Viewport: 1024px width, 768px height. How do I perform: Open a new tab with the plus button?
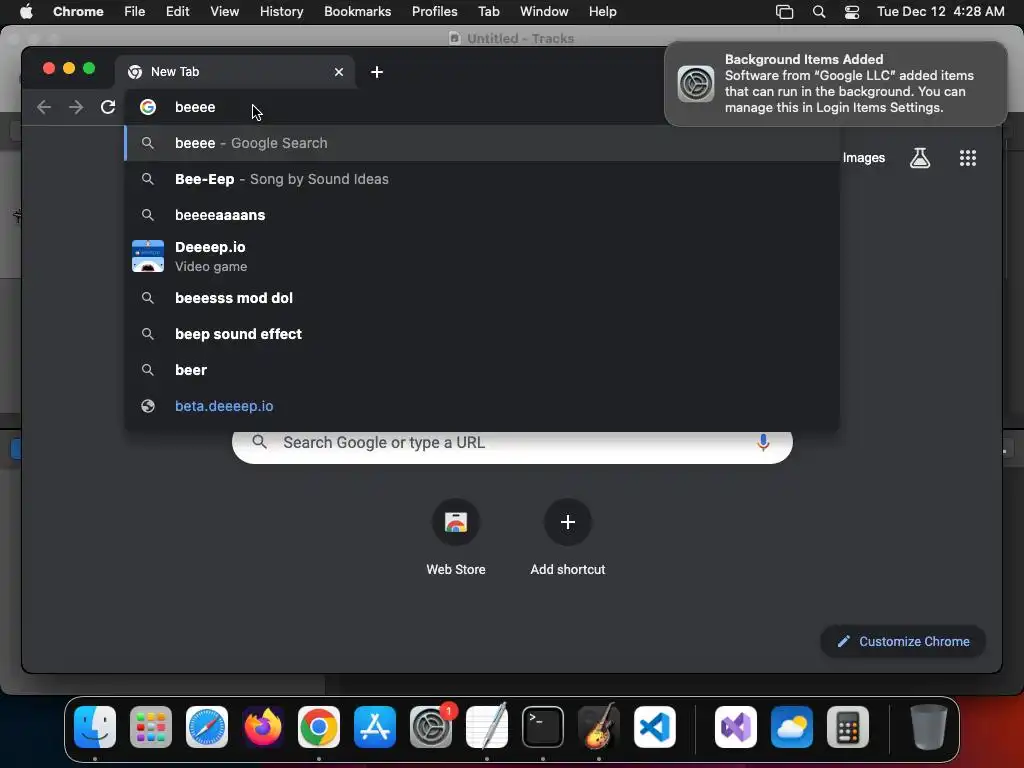[x=377, y=72]
